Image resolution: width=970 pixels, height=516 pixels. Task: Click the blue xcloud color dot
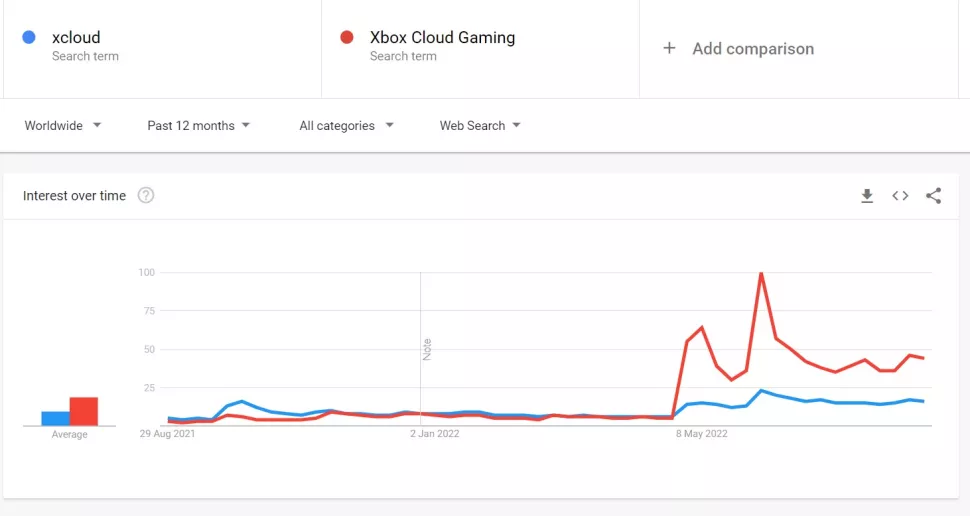29,38
